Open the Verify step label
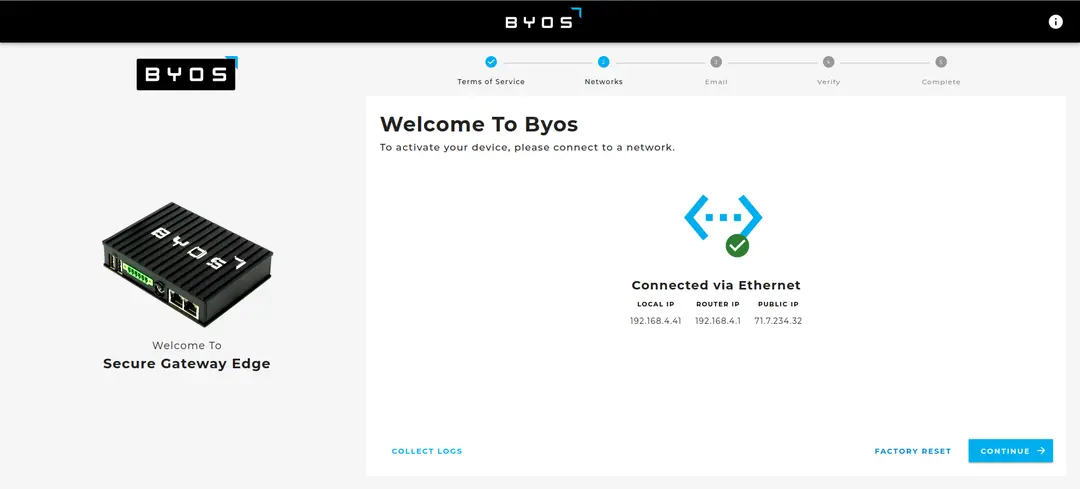Image resolution: width=1080 pixels, height=489 pixels. coord(829,82)
